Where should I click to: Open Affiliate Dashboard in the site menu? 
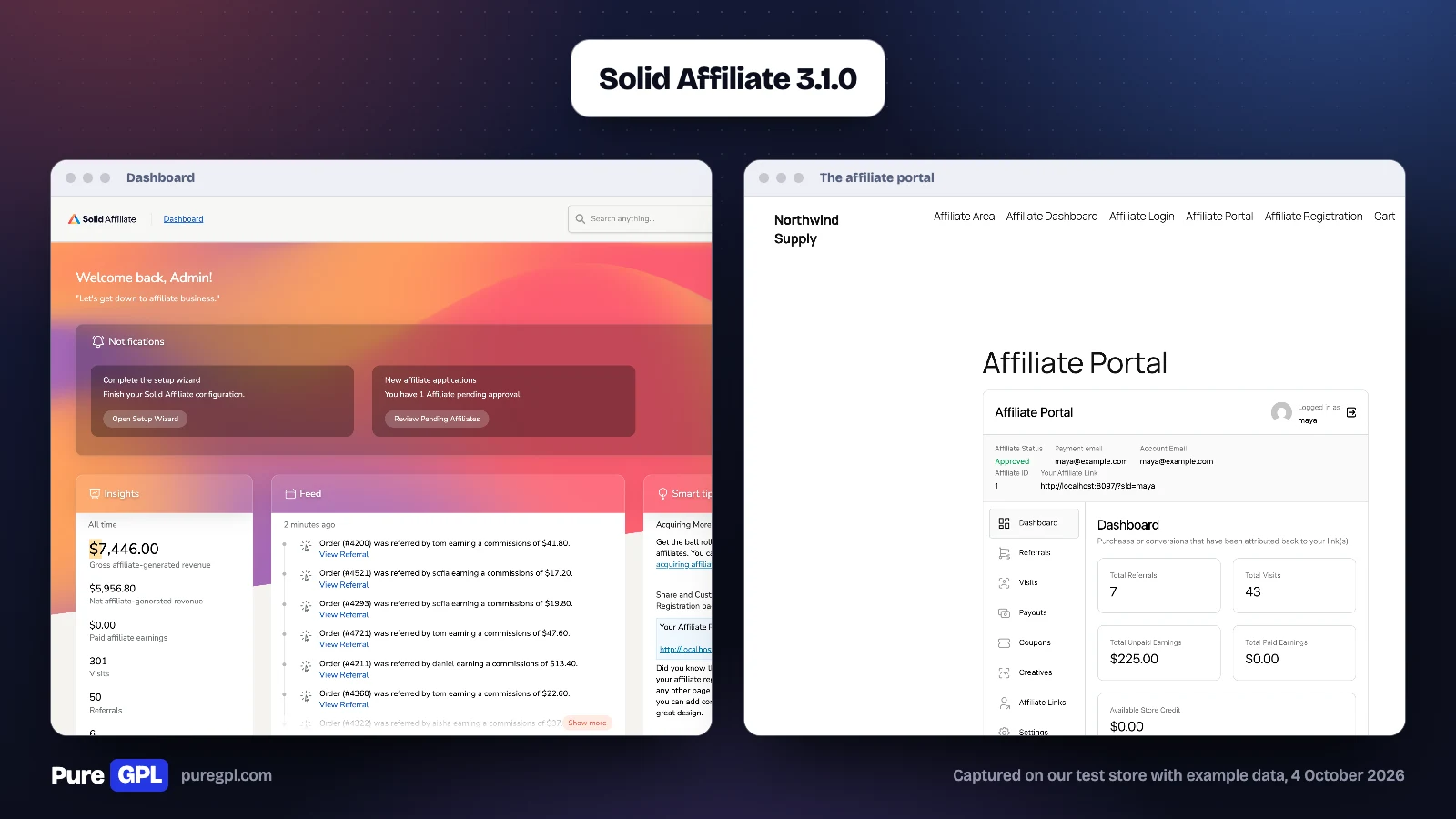coord(1052,217)
